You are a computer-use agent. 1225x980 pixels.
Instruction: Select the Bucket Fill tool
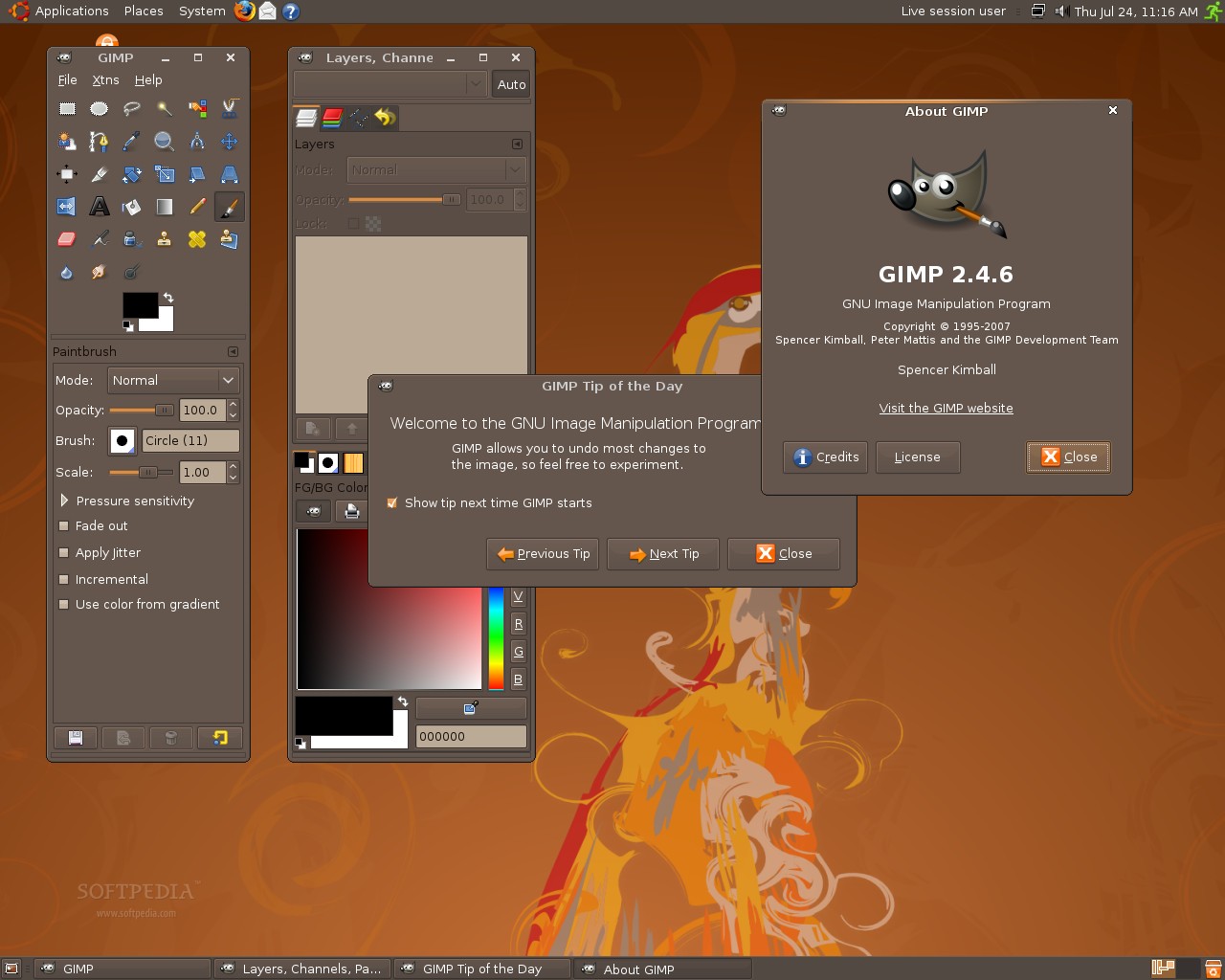click(132, 207)
